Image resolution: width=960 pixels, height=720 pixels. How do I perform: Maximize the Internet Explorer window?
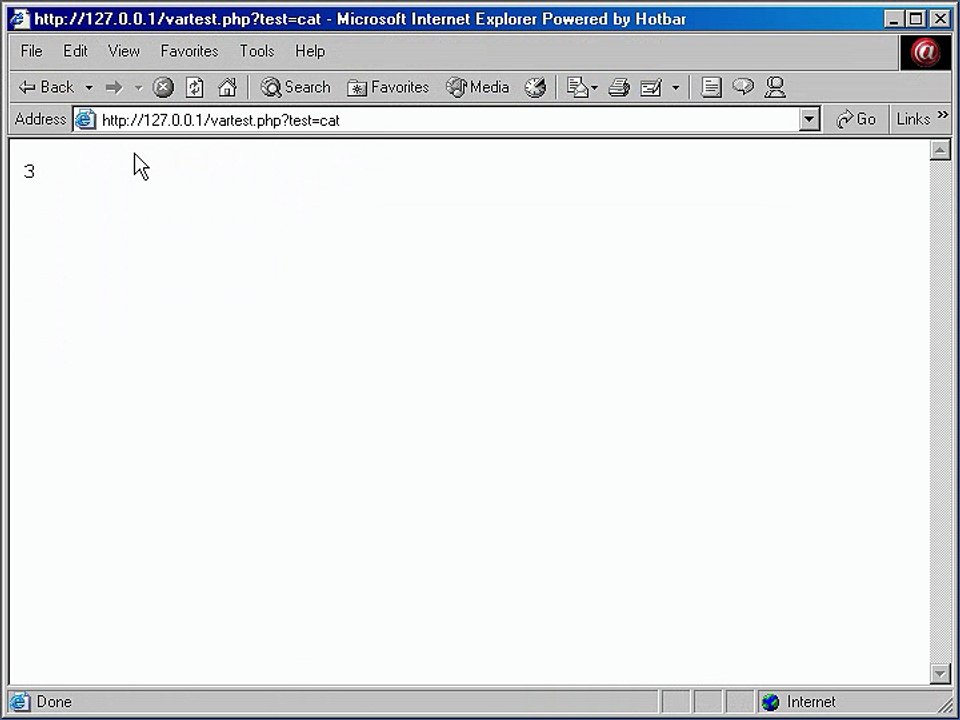(917, 19)
